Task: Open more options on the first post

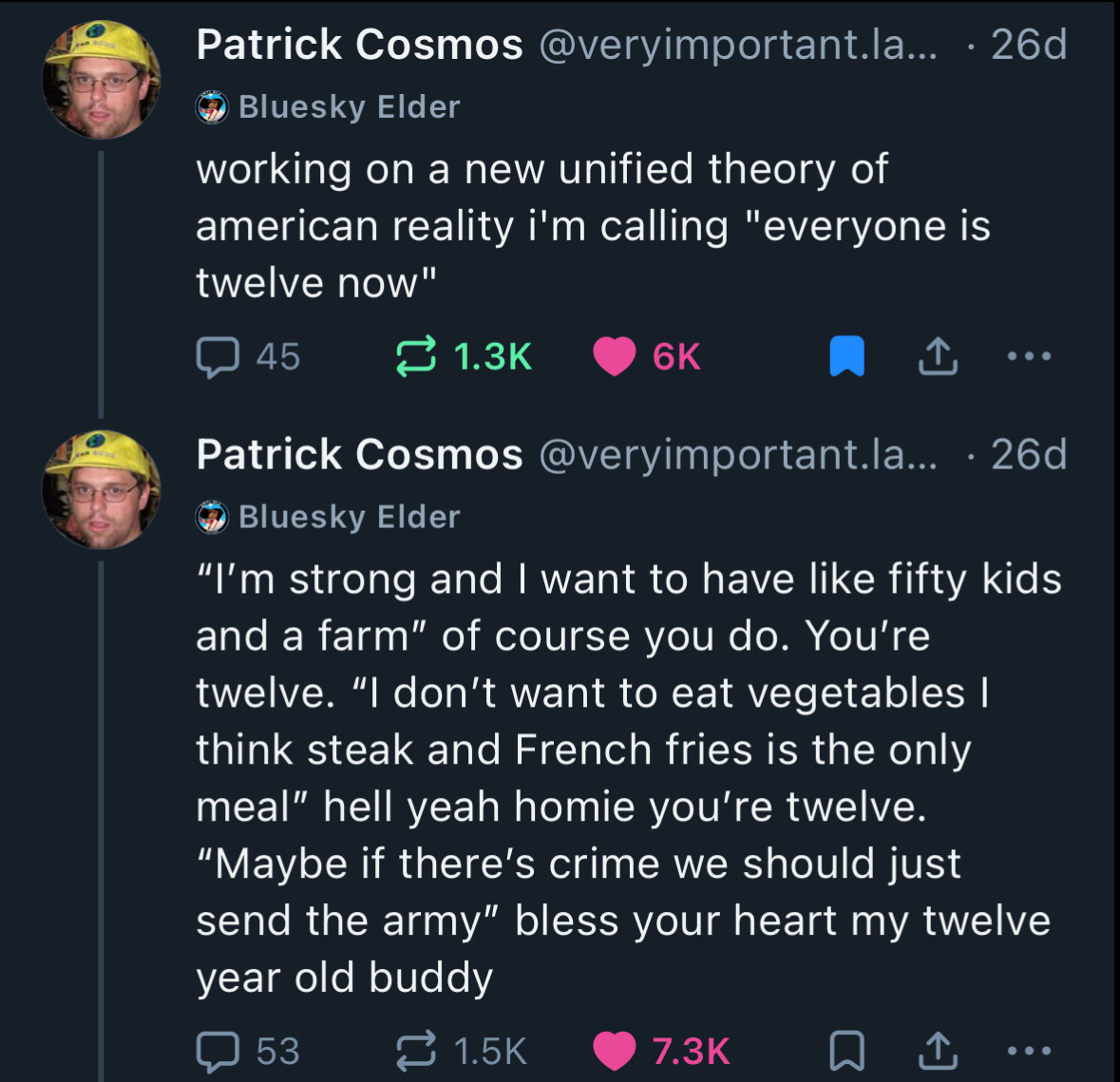Action: pyautogui.click(x=1029, y=357)
